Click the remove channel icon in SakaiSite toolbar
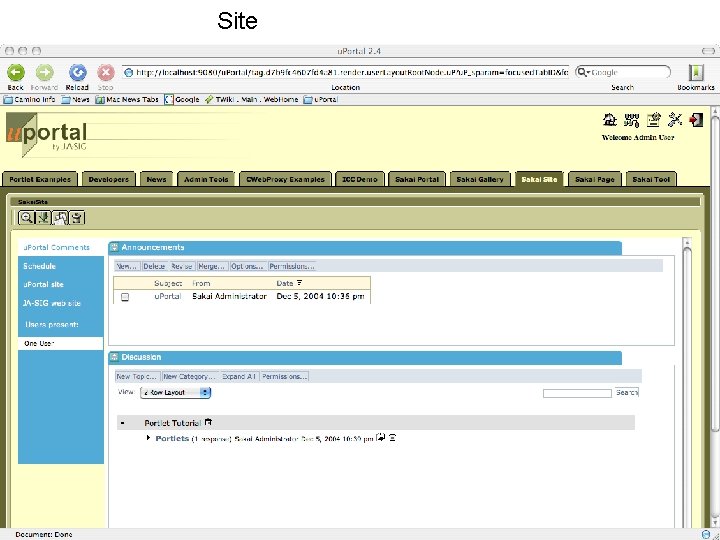Screen dimensions: 720x540 [77, 218]
